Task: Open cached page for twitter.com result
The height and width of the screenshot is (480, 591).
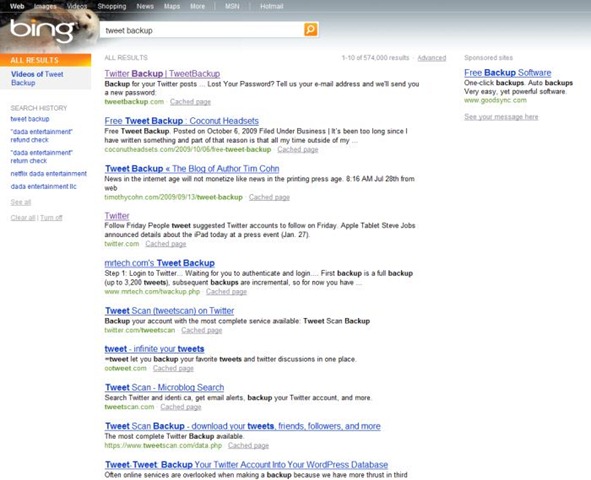Action: click(166, 244)
